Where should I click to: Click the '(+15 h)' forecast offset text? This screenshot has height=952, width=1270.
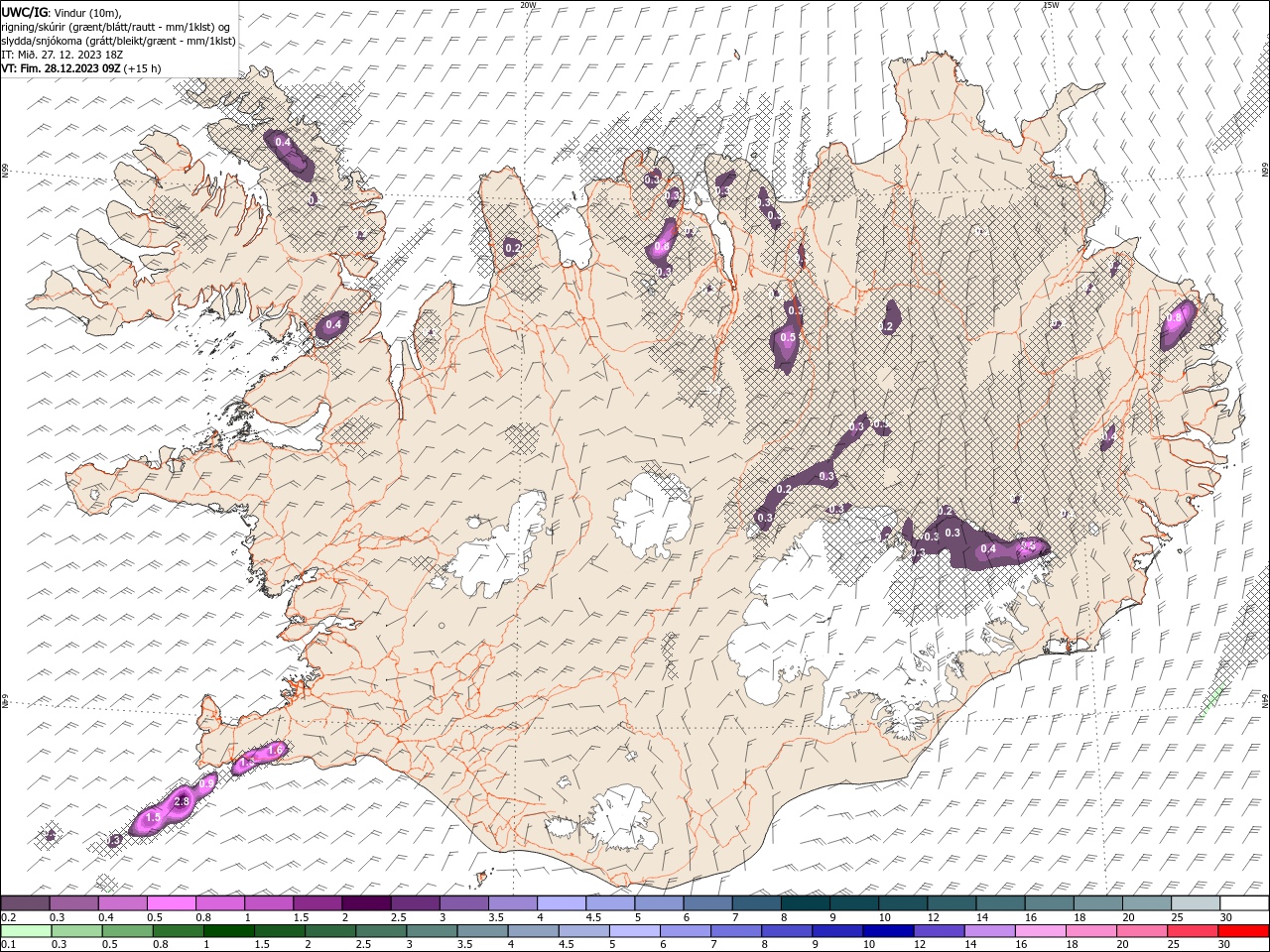click(142, 68)
